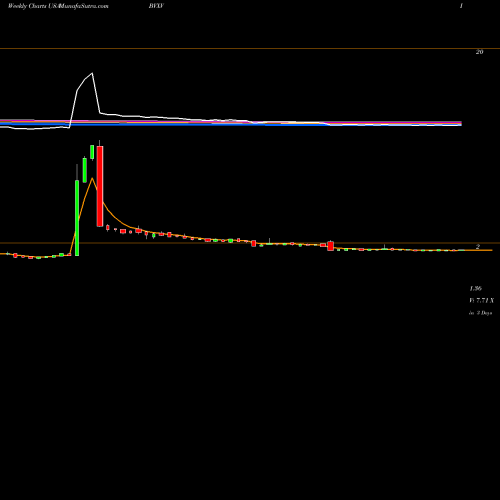Click the tallest red candlestick body
Viewport: 500px width, 500px height.
(100, 186)
